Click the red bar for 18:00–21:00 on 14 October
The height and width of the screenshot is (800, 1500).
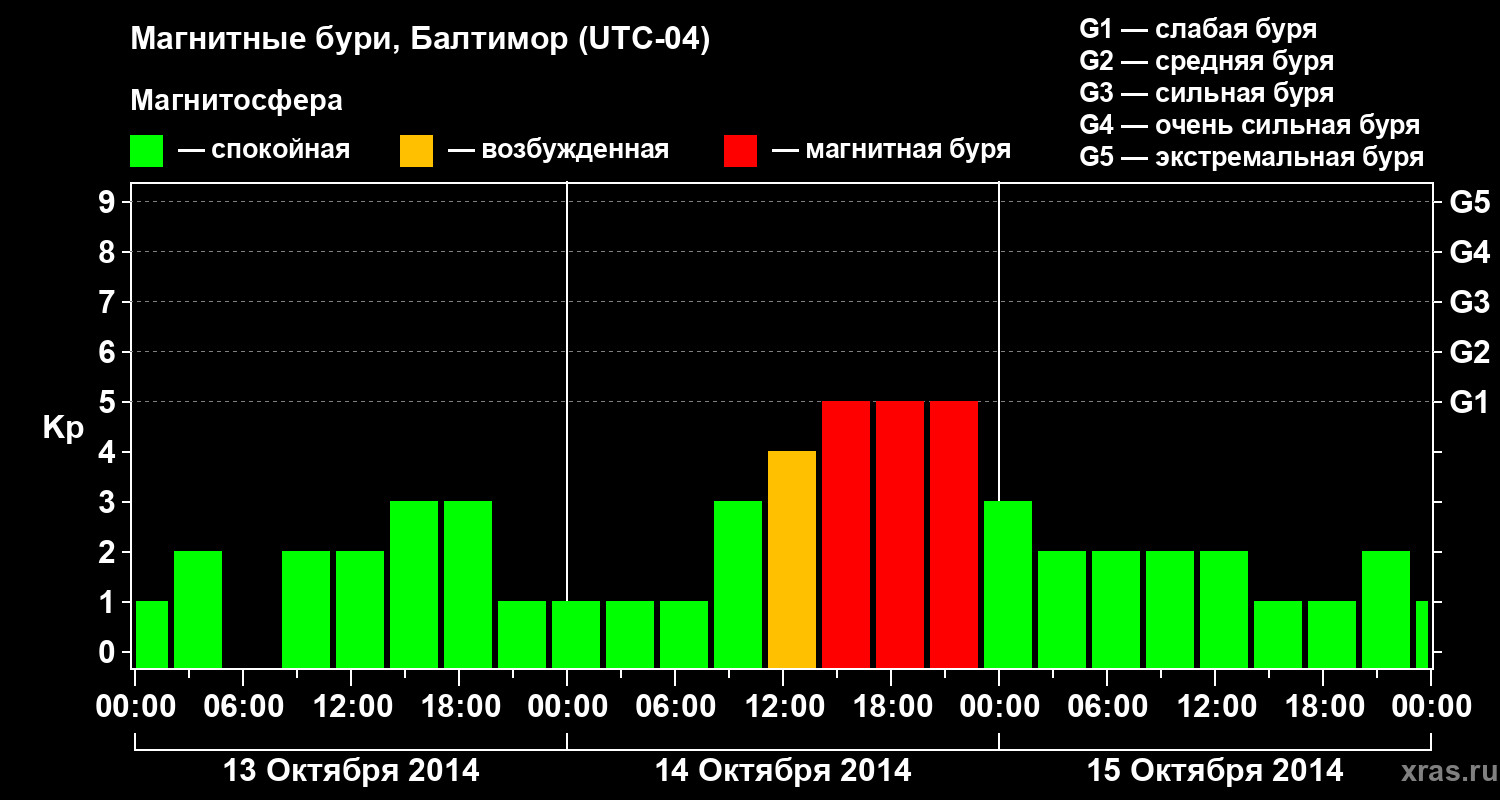900,534
